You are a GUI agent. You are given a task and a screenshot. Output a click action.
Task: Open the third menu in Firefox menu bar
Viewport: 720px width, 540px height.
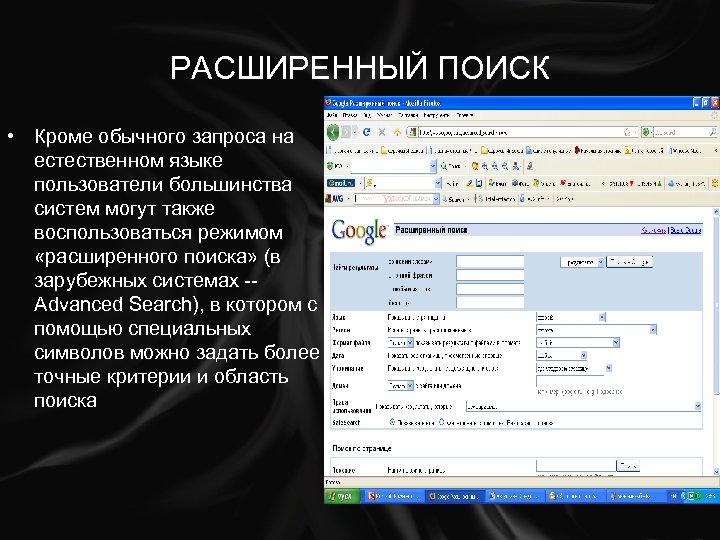click(x=366, y=115)
